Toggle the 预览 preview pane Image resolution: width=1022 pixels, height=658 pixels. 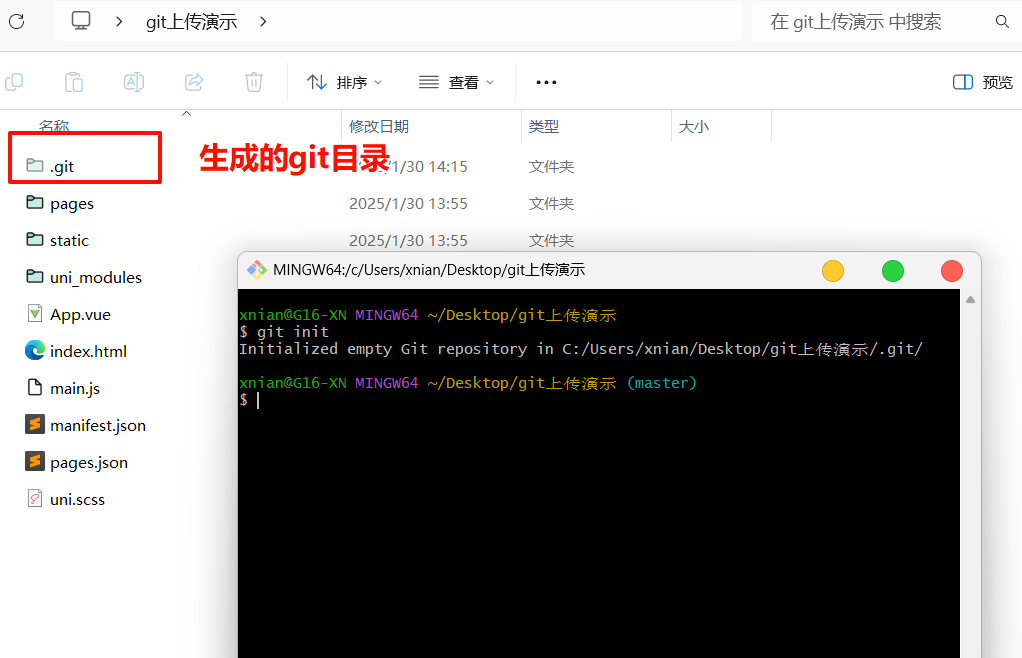tap(981, 82)
